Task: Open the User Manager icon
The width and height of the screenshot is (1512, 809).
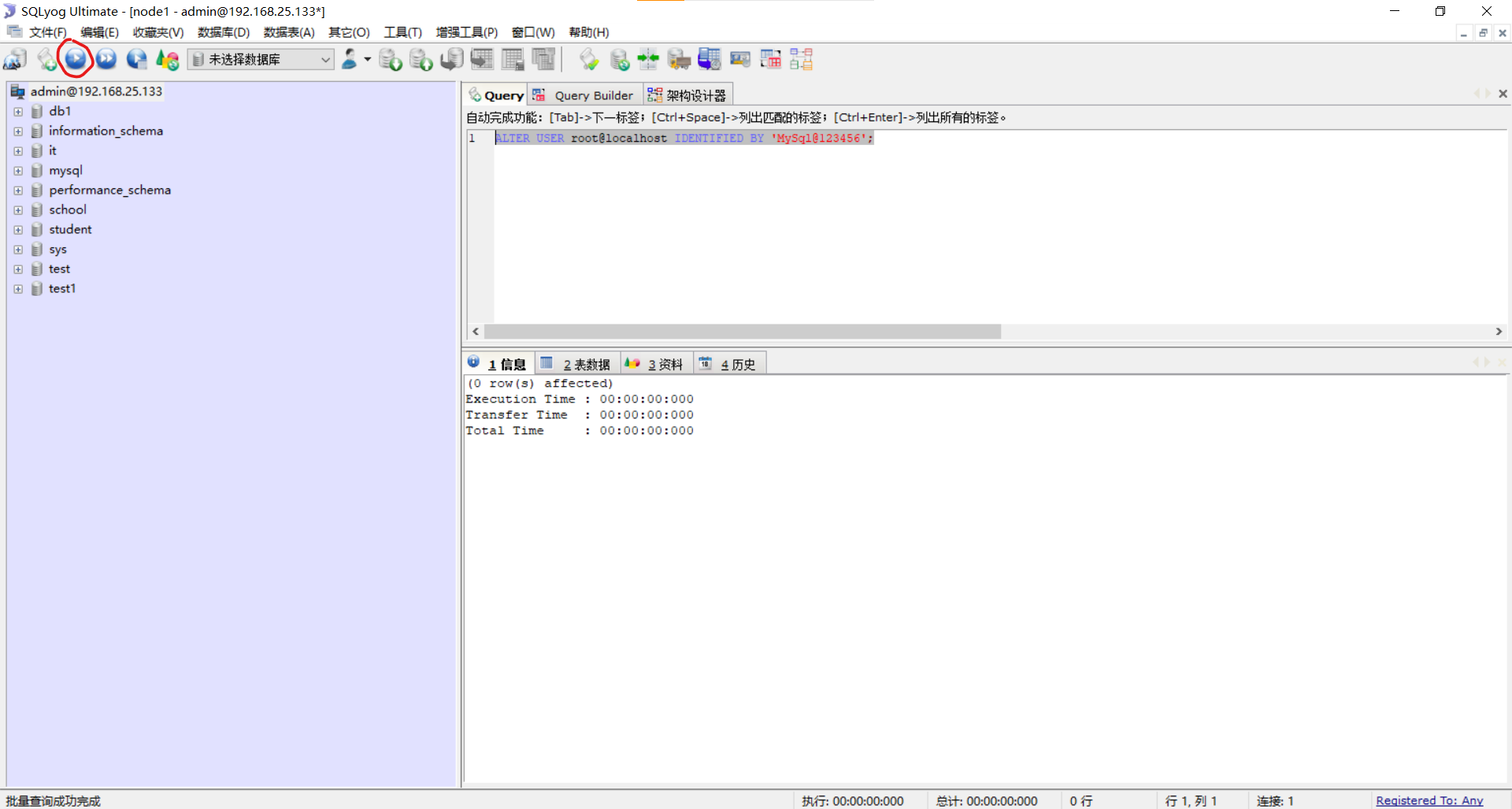Action: coord(350,59)
